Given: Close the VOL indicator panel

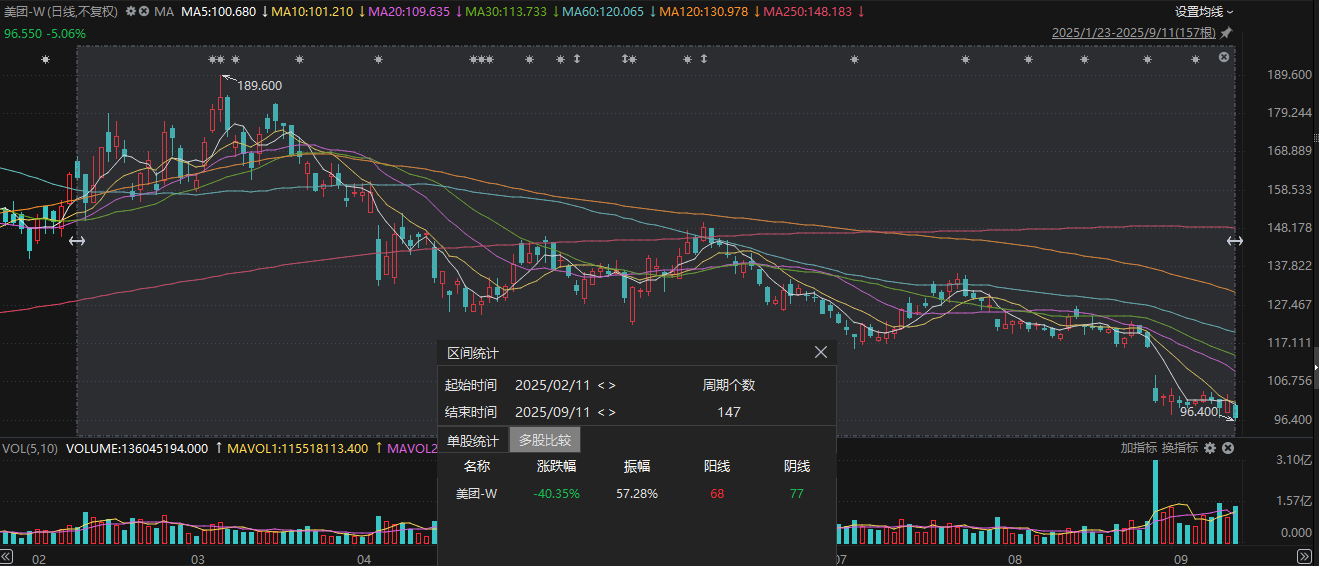Looking at the screenshot, I should point(1227,448).
